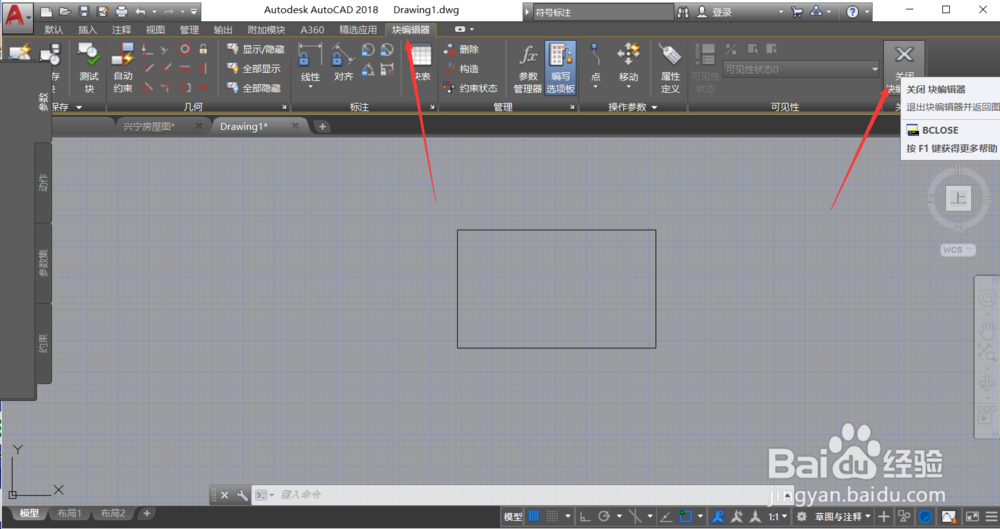Click the Save As icon in quick access toolbar
Viewport: 1000px width, 529px height.
point(102,11)
